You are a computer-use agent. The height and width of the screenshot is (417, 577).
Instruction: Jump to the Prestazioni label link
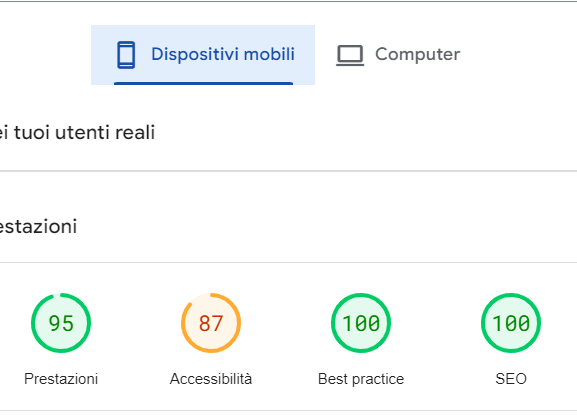[x=61, y=379]
